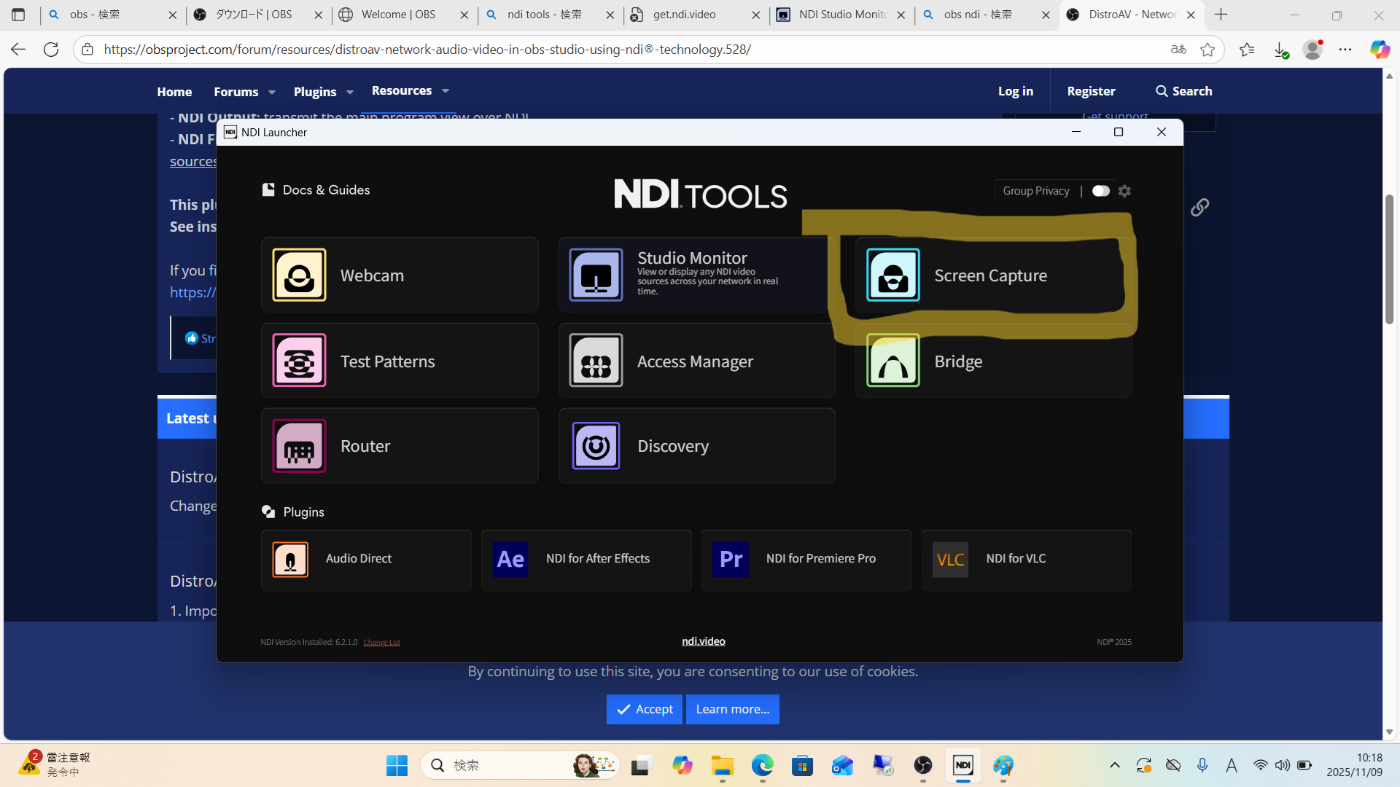Open File Explorer from the taskbar
The image size is (1400, 787).
pyautogui.click(x=722, y=766)
